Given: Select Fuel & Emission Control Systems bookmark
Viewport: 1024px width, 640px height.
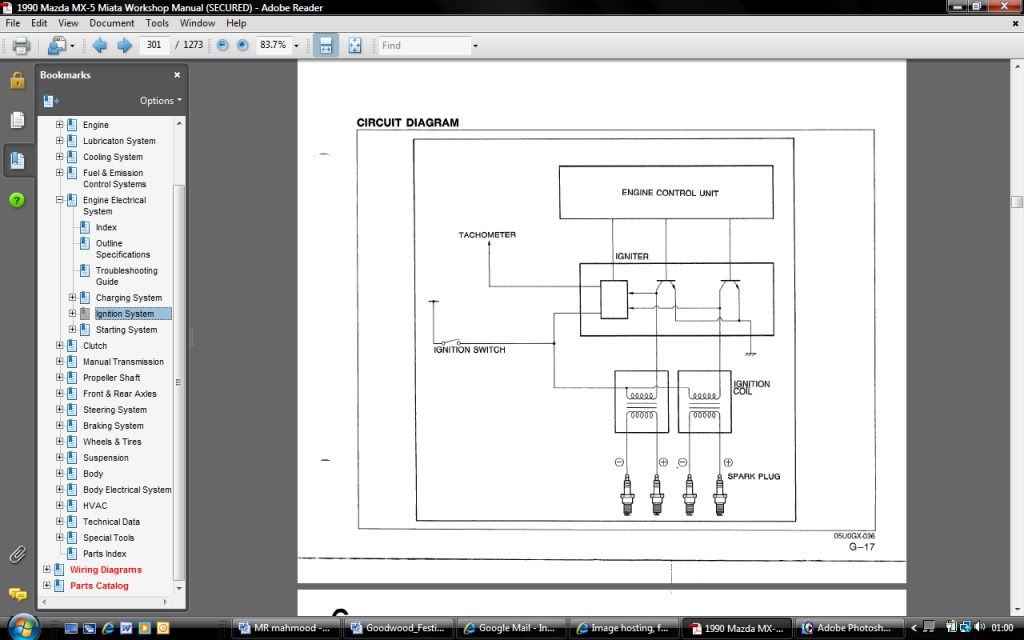Looking at the screenshot, I should click(114, 178).
